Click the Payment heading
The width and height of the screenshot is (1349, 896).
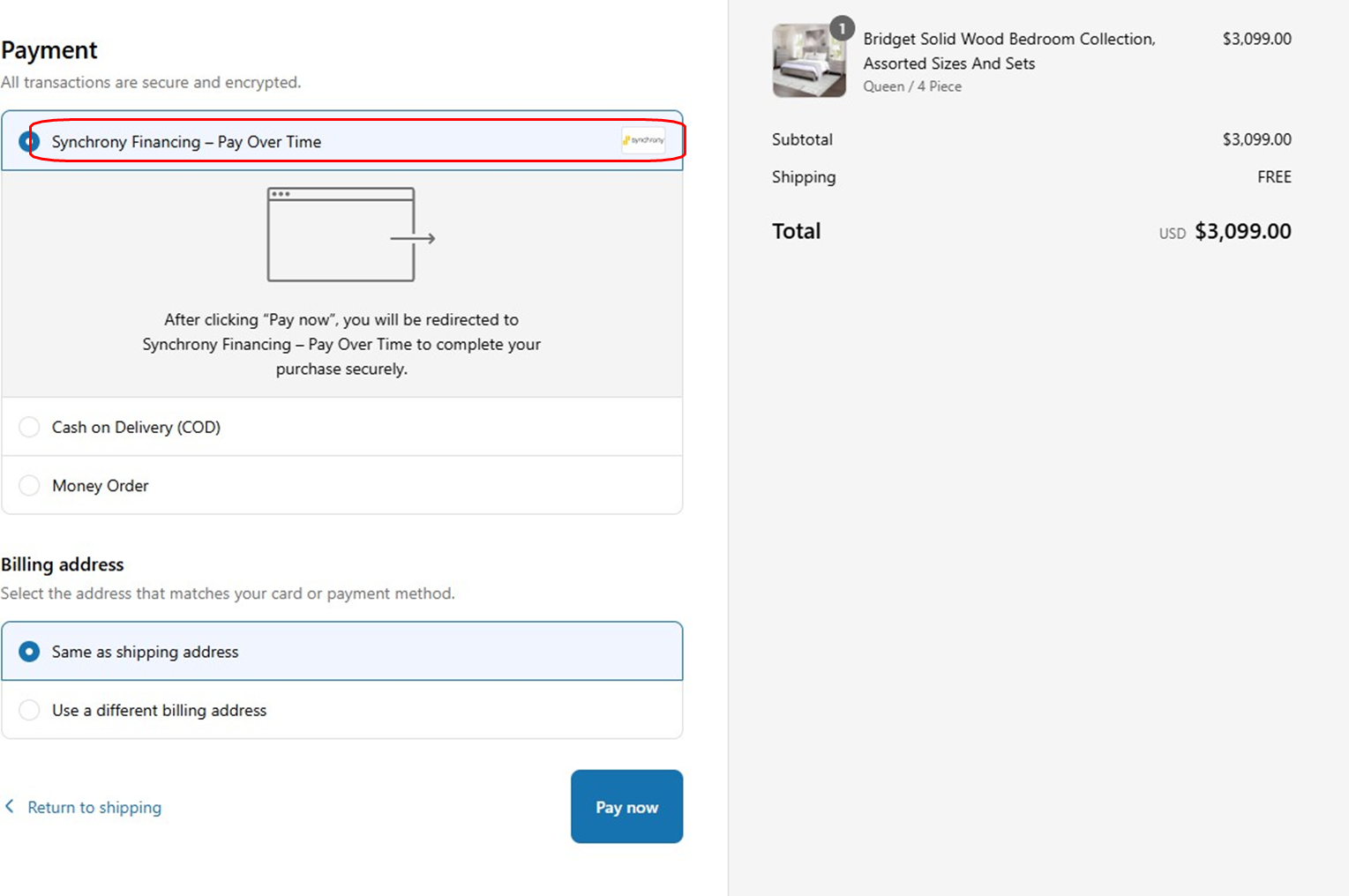pos(49,50)
